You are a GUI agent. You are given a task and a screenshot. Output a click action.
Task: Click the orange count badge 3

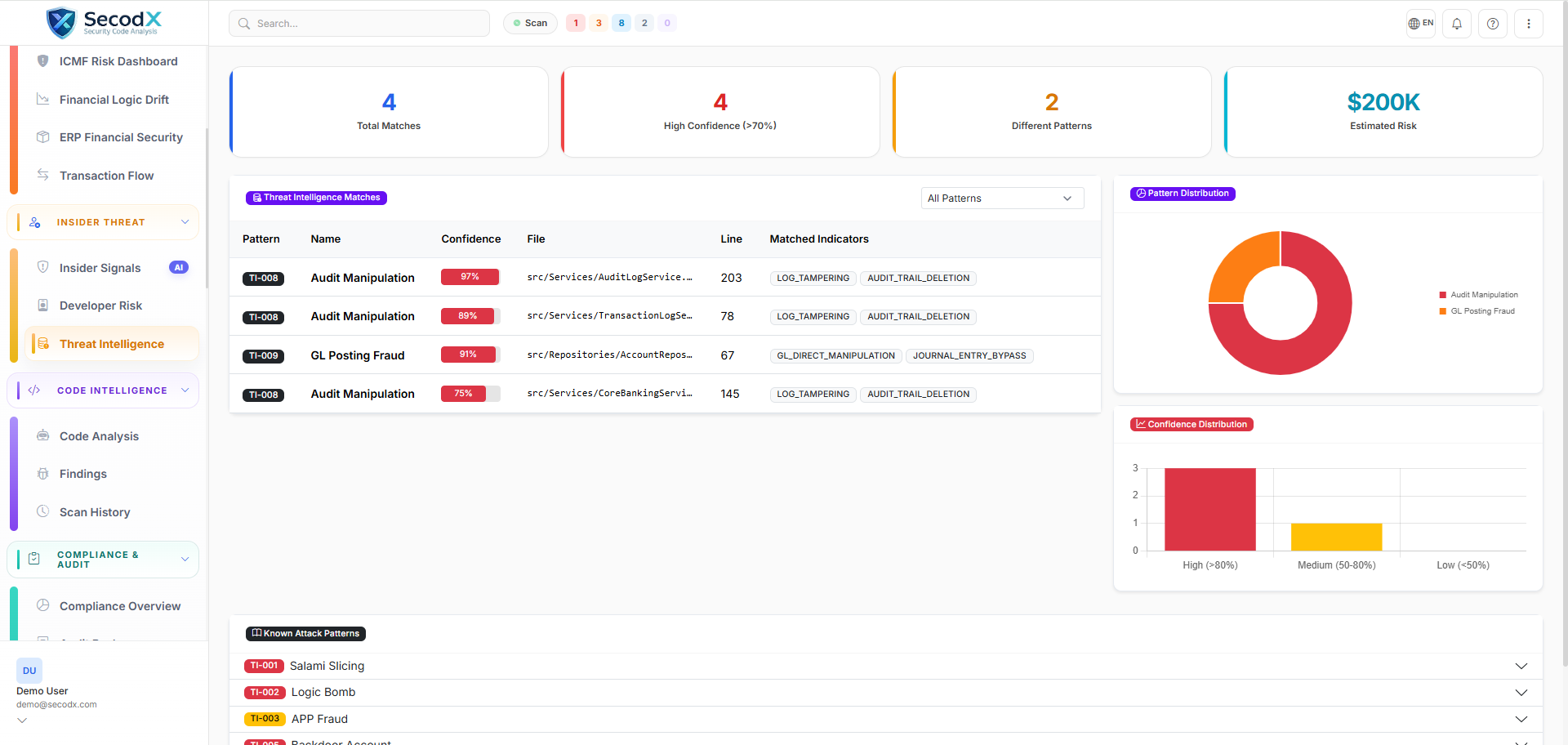599,23
